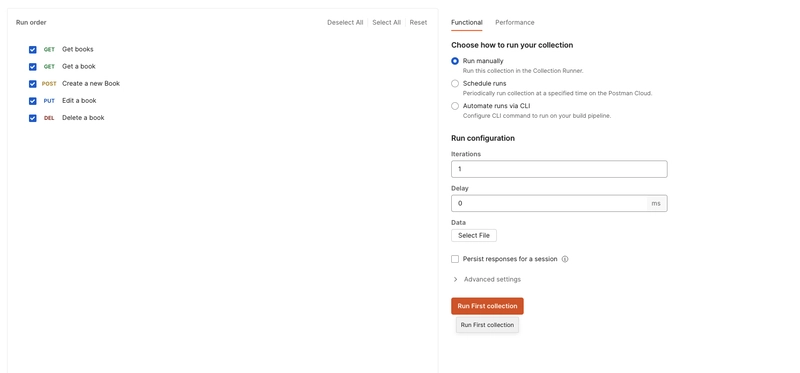Switch to the Performance tab

[515, 22]
